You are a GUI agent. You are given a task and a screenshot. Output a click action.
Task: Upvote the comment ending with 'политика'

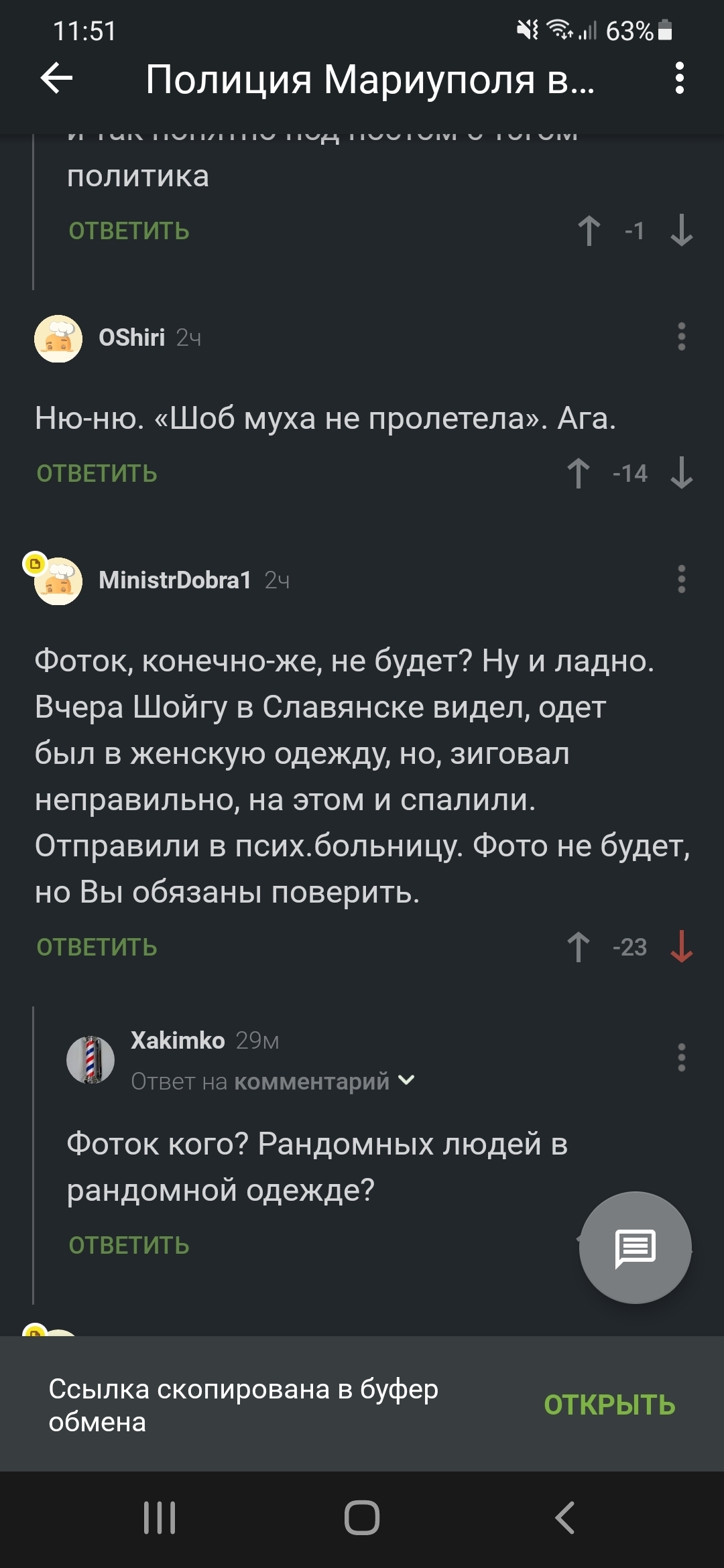pyautogui.click(x=589, y=231)
